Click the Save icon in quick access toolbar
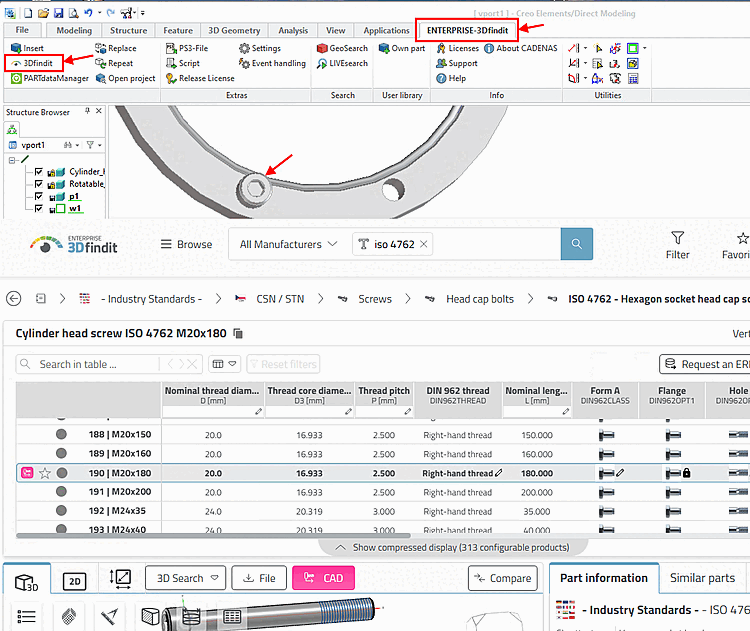 pos(58,13)
